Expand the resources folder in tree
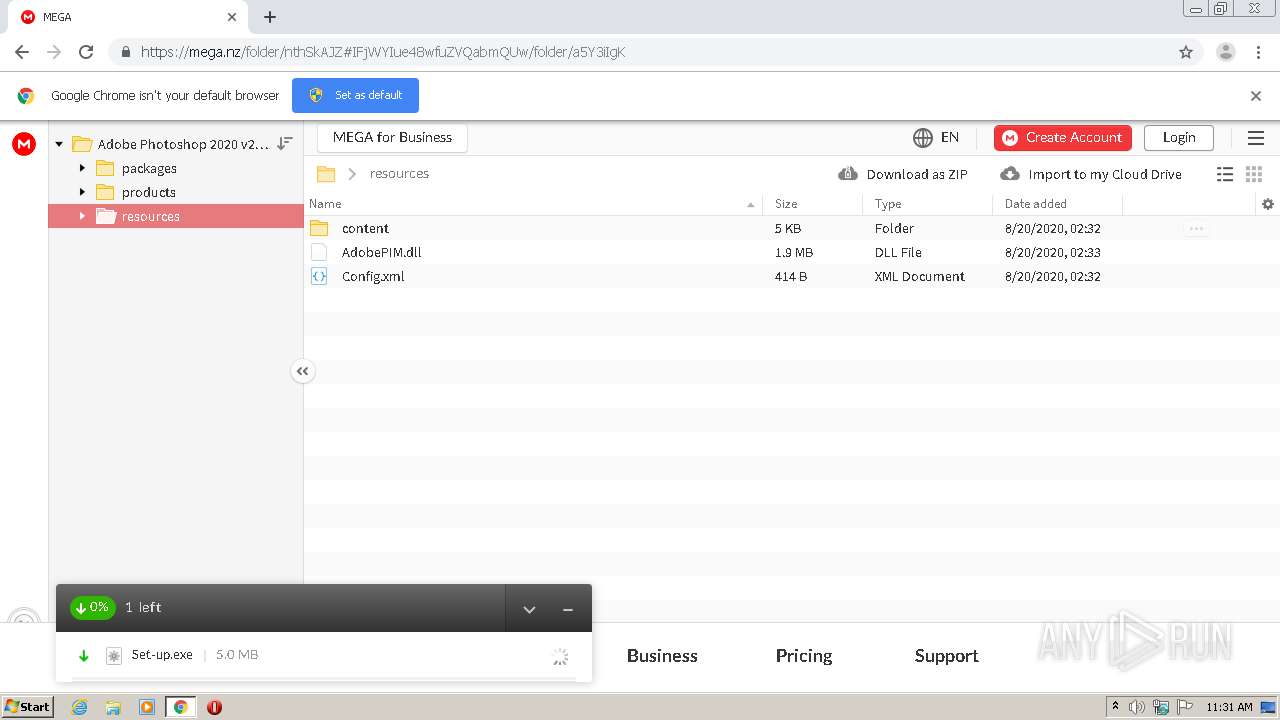Viewport: 1280px width, 720px height. [82, 216]
